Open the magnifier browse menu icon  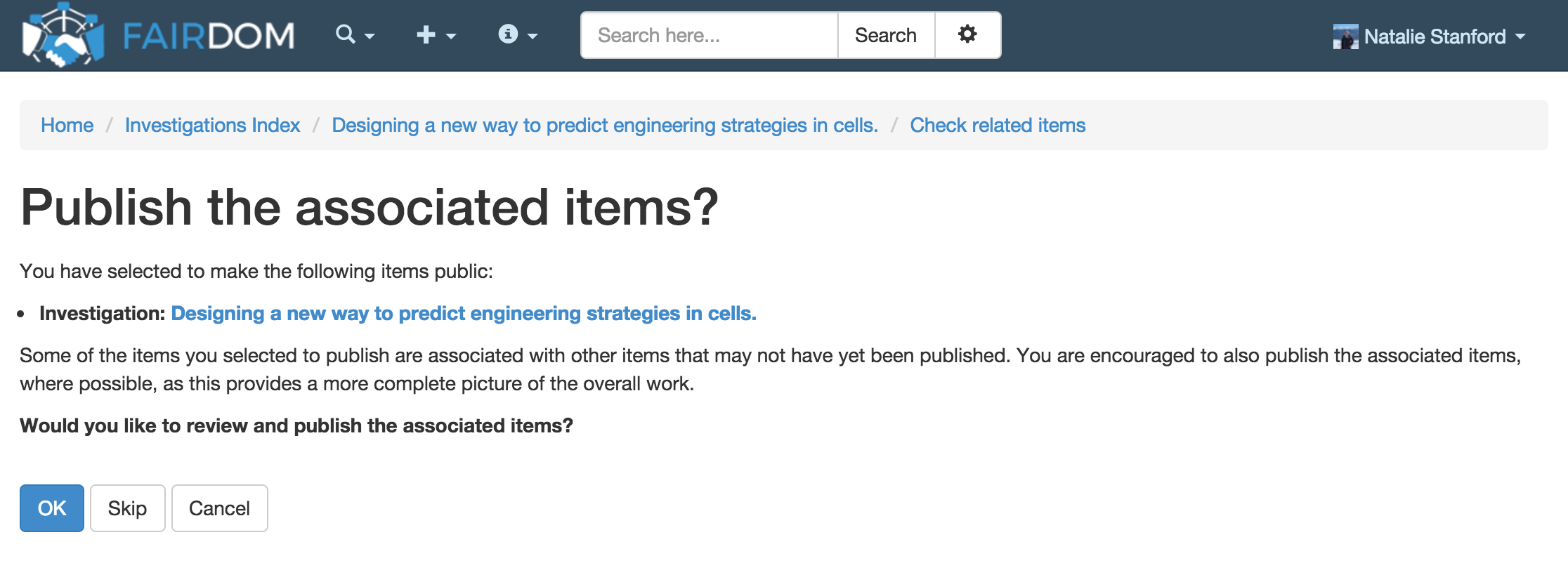(x=345, y=34)
